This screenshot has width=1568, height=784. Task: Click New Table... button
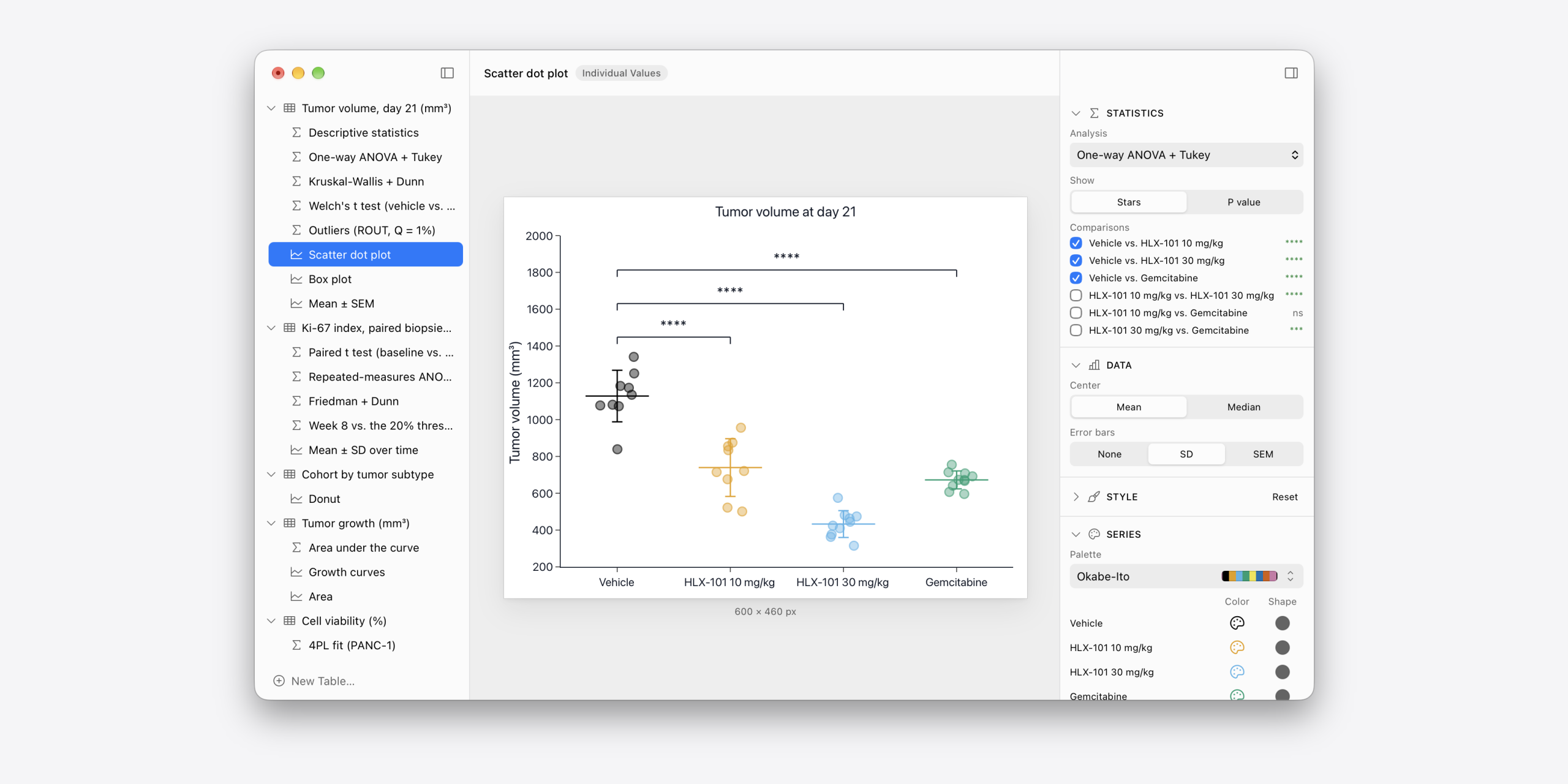314,681
